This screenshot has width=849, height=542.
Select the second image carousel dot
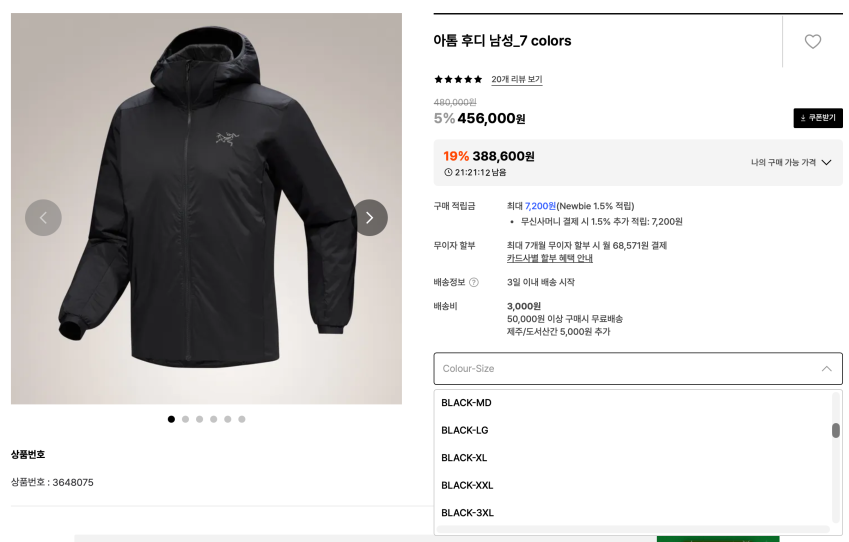[x=185, y=419]
